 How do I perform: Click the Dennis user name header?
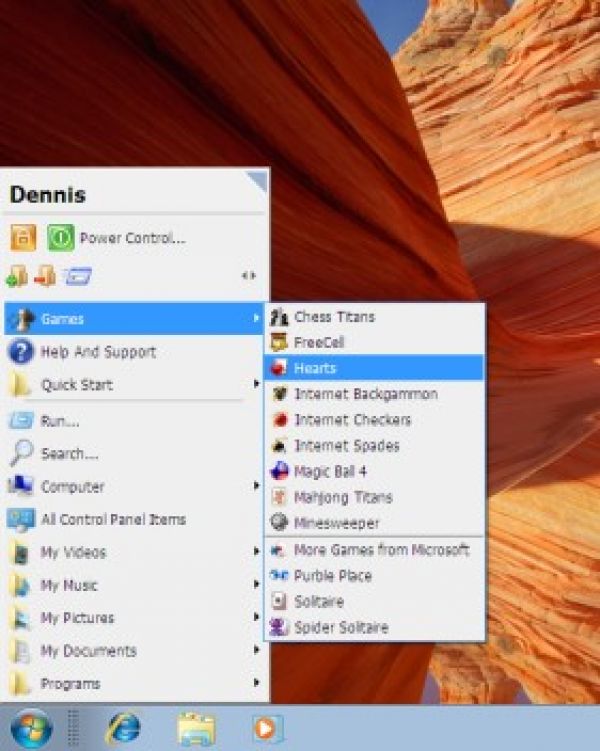coord(48,194)
